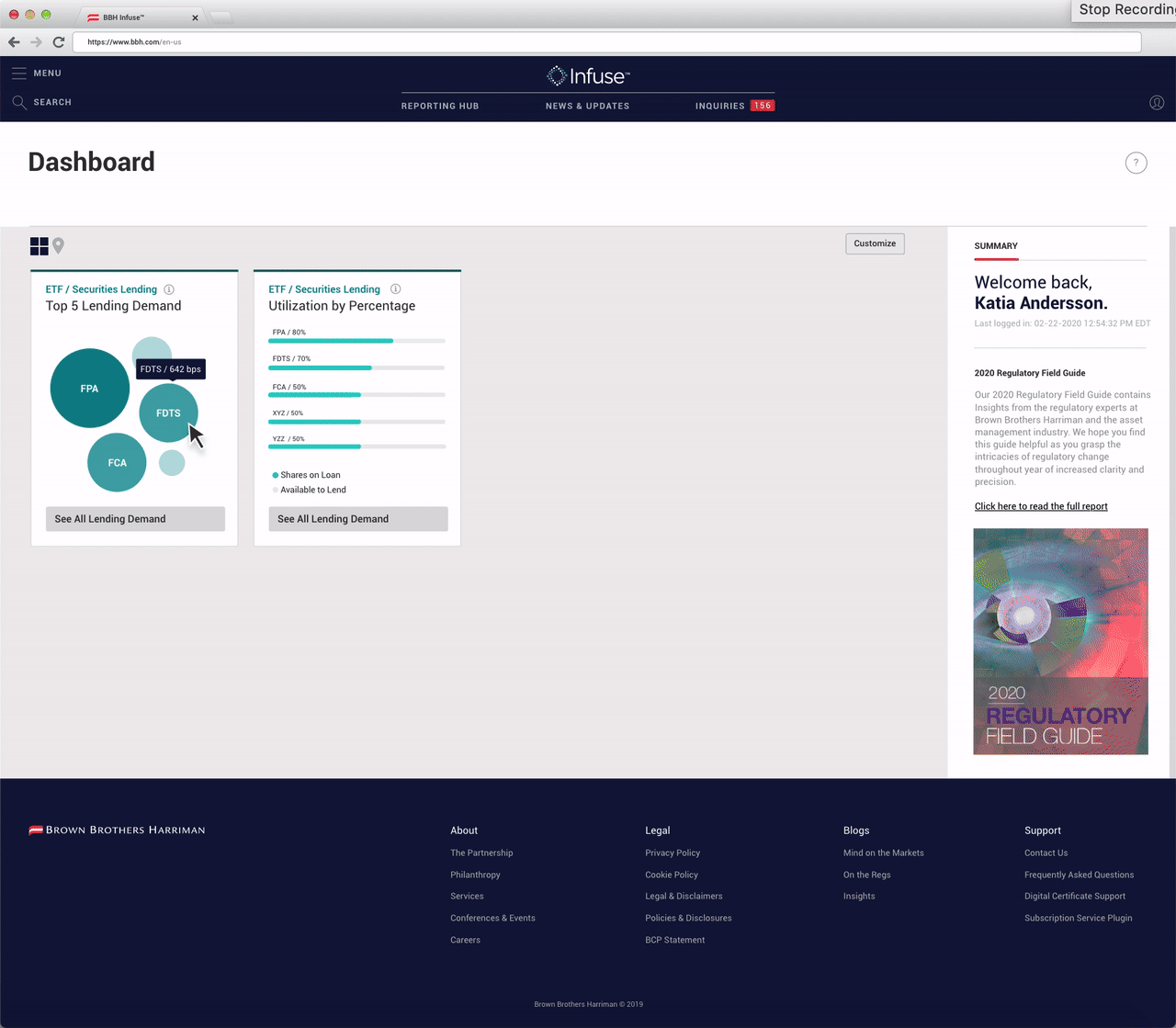
Task: Close the BBH Infuse browser tab
Action: pyautogui.click(x=195, y=17)
